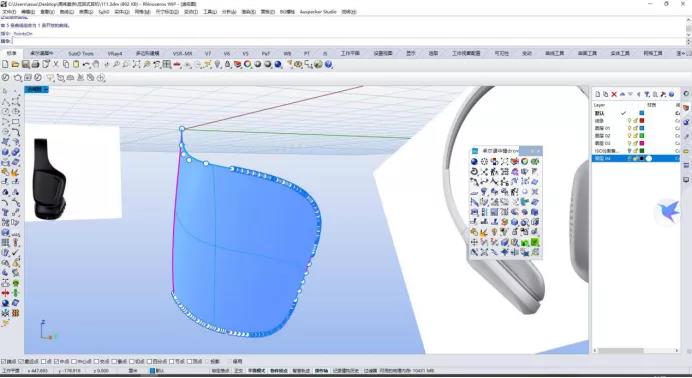Image resolution: width=692 pixels, height=378 pixels.
Task: Switch to the 曲线工具 curve tools tab
Action: [555, 53]
